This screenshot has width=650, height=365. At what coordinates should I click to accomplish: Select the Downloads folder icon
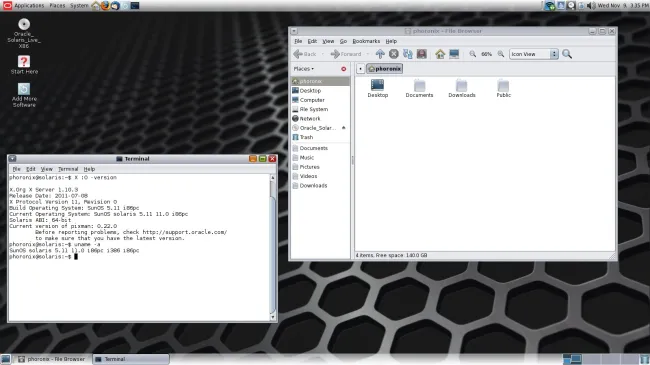(461, 89)
